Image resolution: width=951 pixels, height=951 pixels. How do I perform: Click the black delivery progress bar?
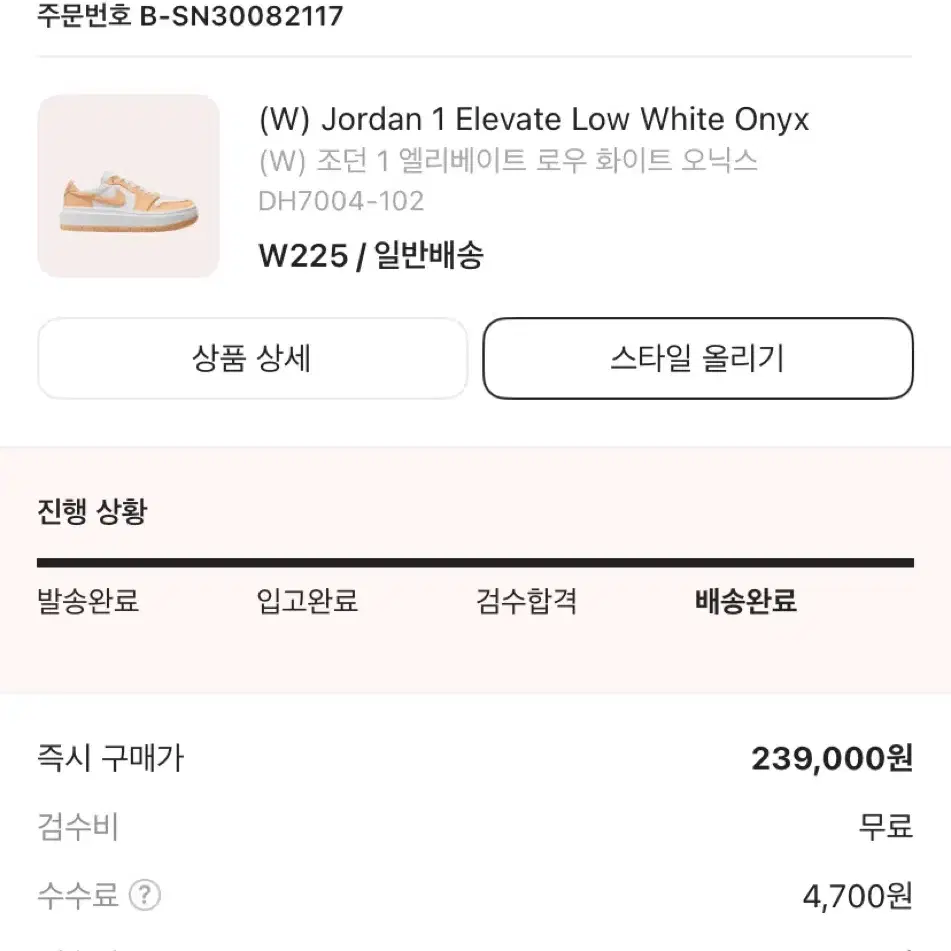click(476, 563)
